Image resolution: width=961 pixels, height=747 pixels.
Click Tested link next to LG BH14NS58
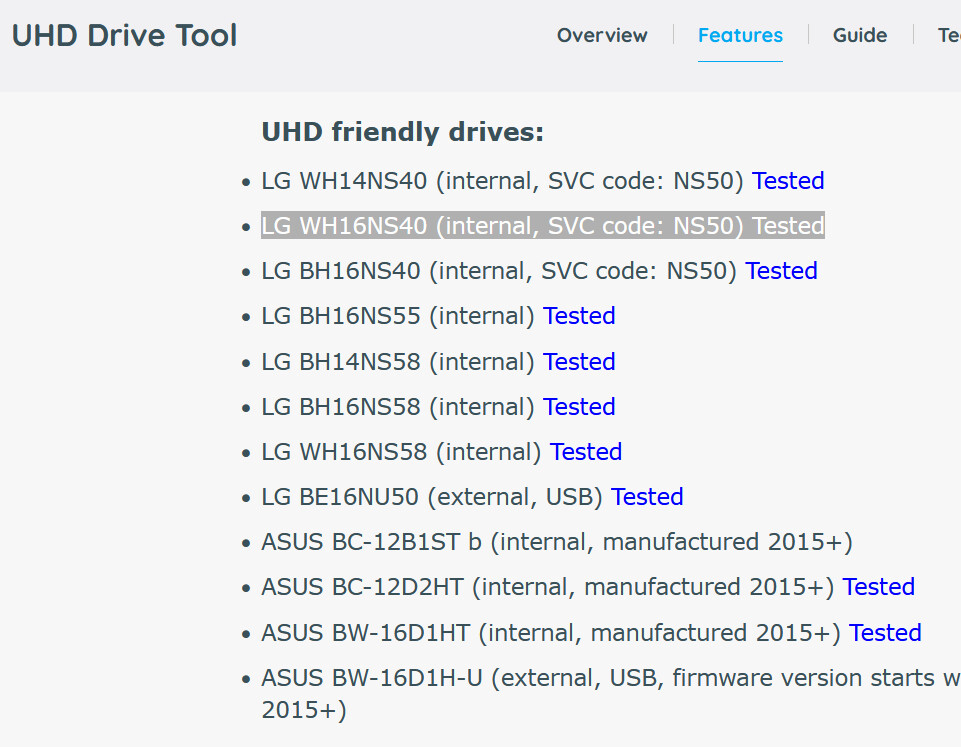579,362
